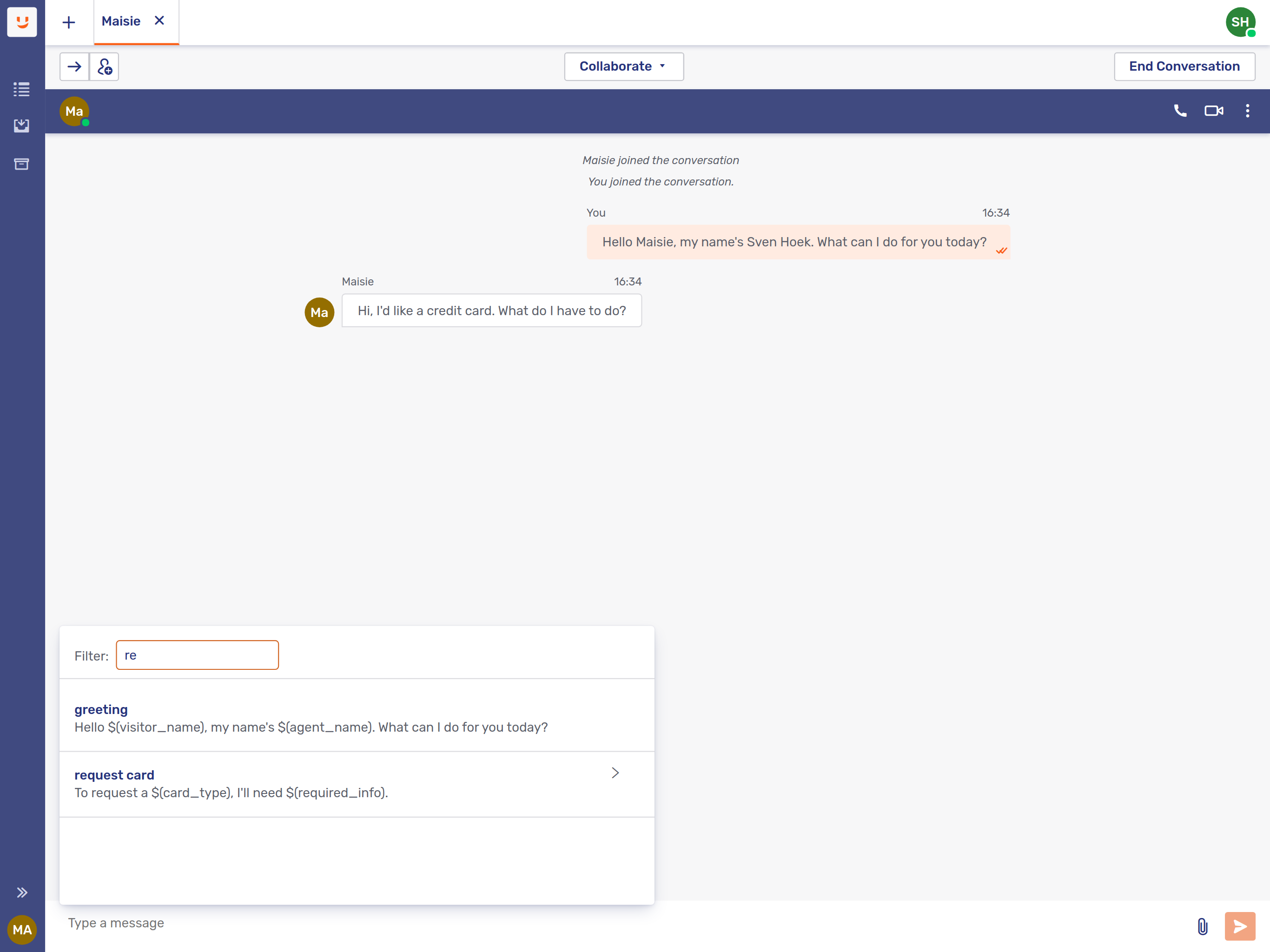Click the canned response Filter field
Screen dimensions: 1270x952
198,654
